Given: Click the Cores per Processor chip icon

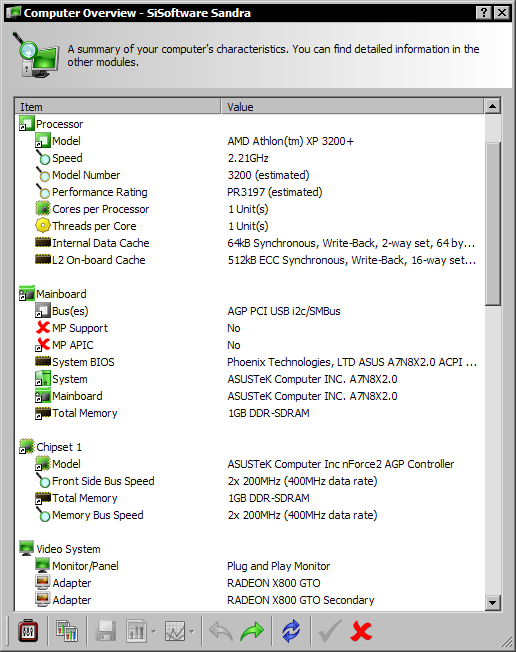Looking at the screenshot, I should [x=42, y=209].
